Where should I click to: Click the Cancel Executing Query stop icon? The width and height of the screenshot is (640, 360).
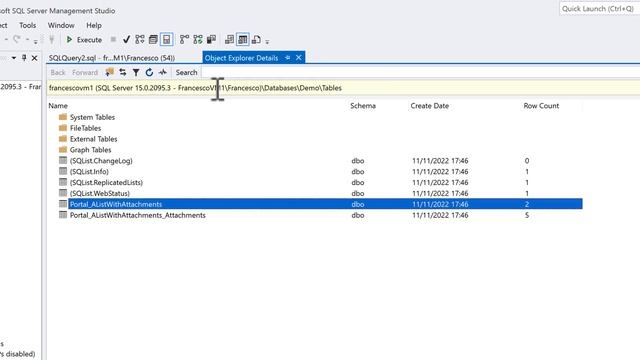coord(113,40)
